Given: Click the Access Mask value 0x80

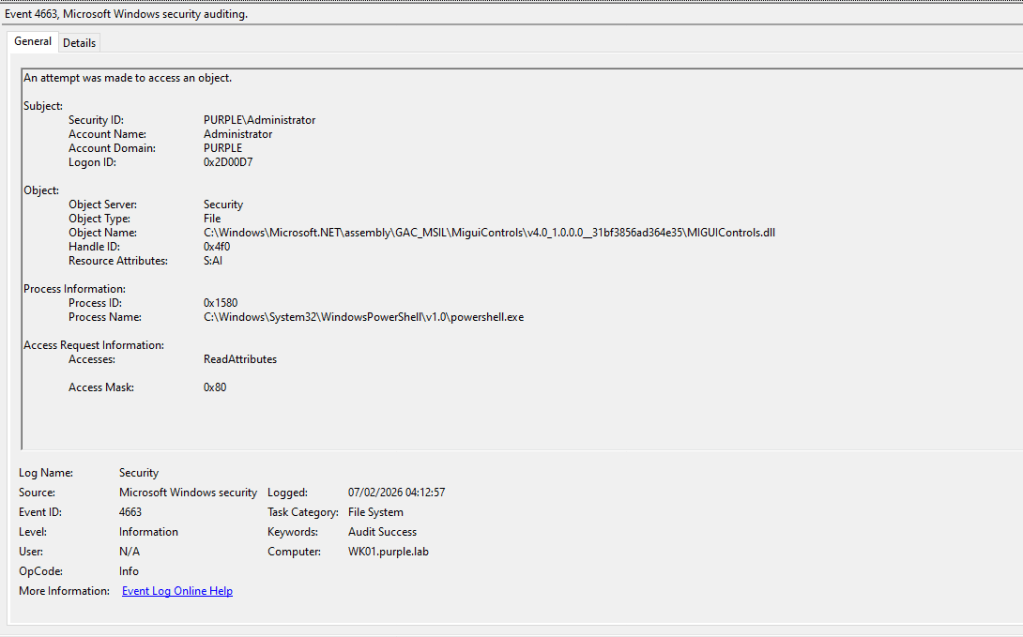Looking at the screenshot, I should pos(215,387).
